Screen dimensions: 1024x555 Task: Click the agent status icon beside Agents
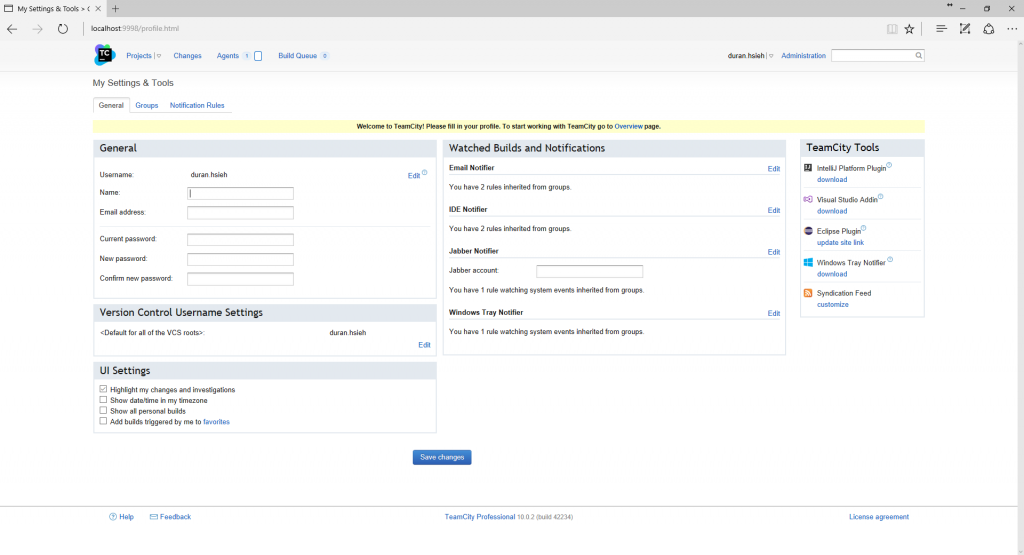click(258, 56)
